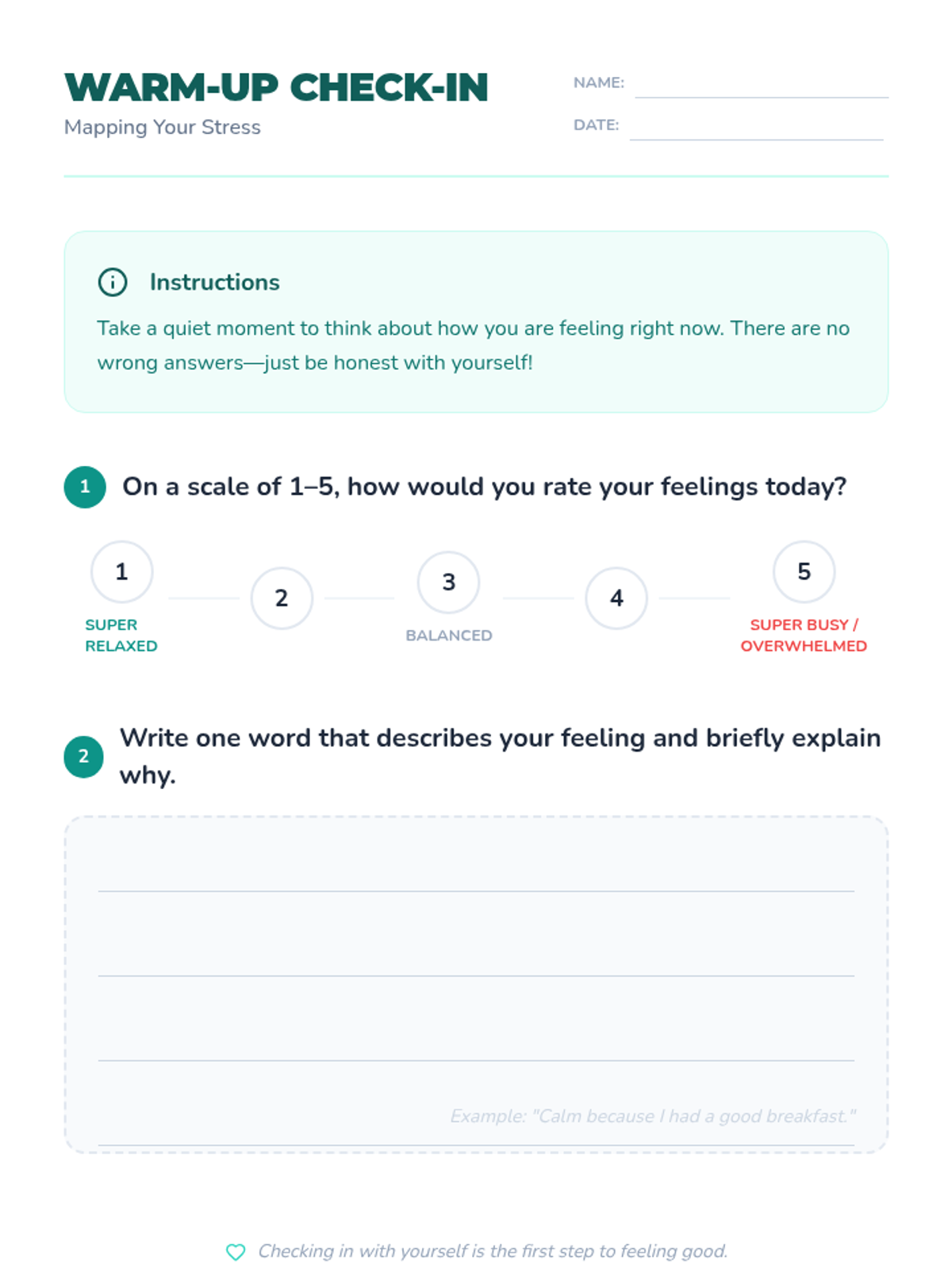The image size is (952, 1270).
Task: Select rating circle number 4
Action: point(616,598)
